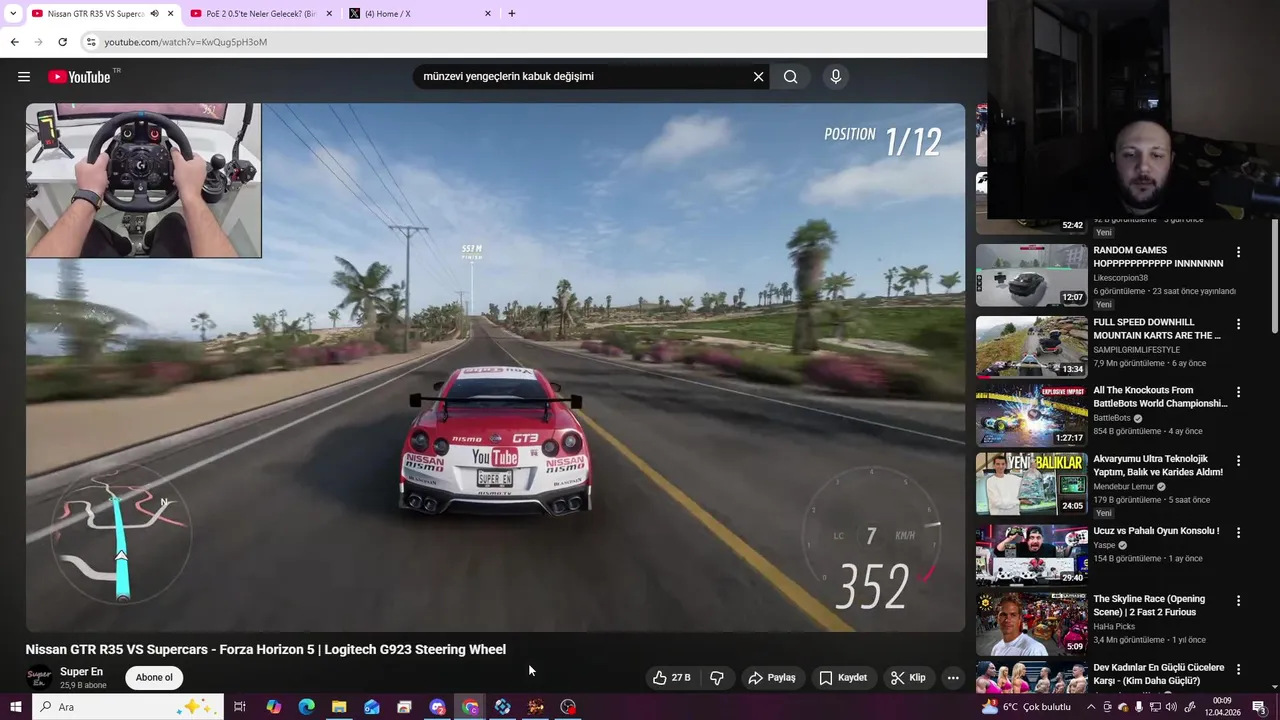The height and width of the screenshot is (720, 1280).
Task: Launch Microsoft Copilot from taskbar
Action: (x=274, y=707)
